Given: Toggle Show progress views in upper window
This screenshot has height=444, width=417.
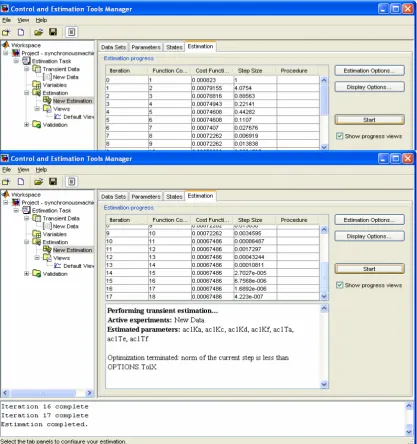Looking at the screenshot, I should (x=339, y=136).
